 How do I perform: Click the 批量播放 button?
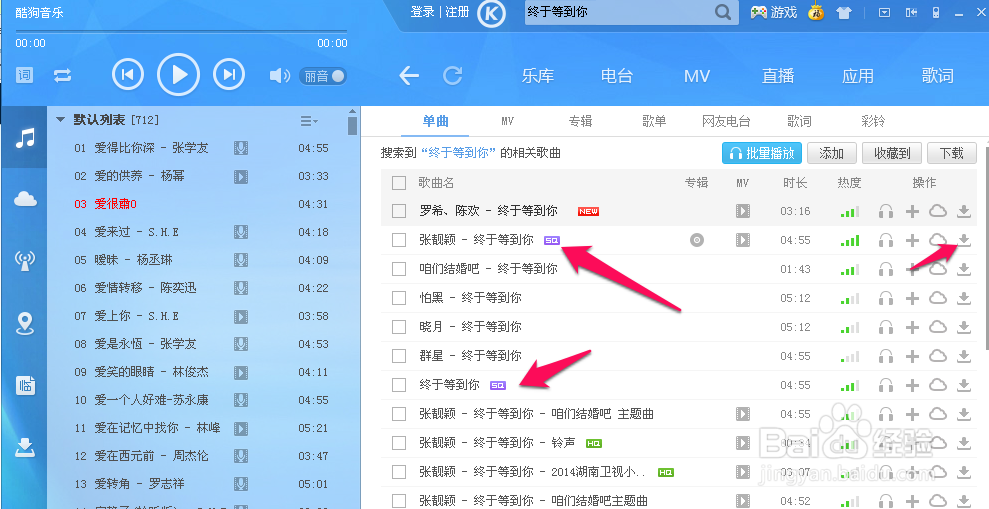tap(762, 153)
